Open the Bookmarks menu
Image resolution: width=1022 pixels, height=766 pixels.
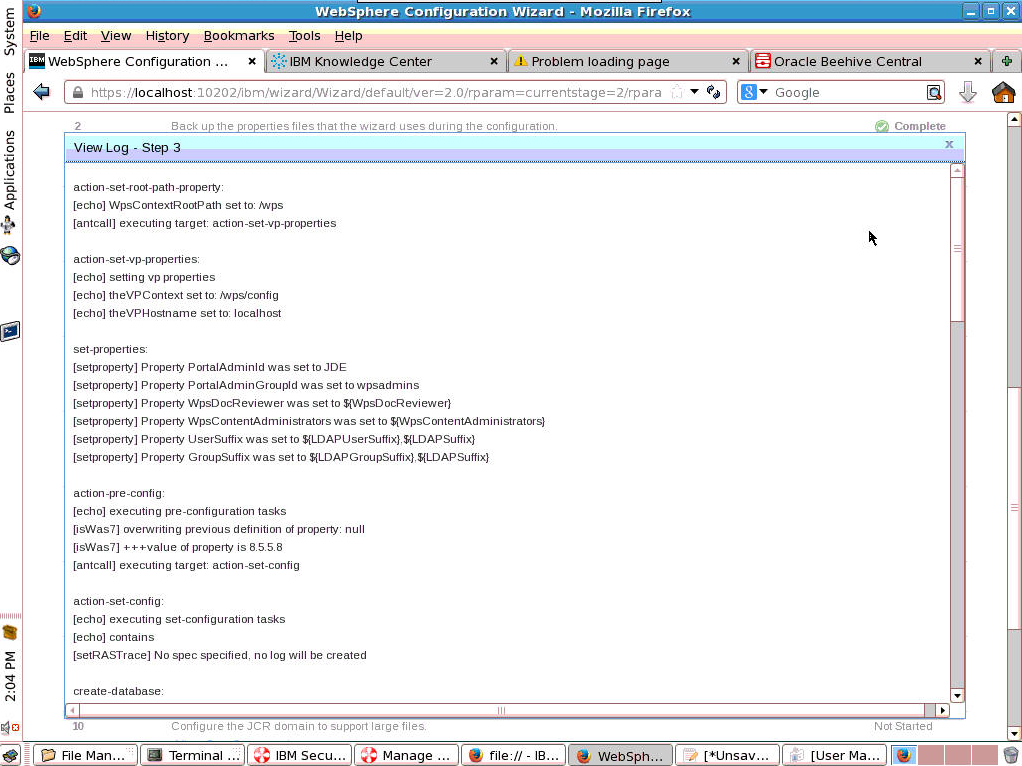tap(239, 36)
